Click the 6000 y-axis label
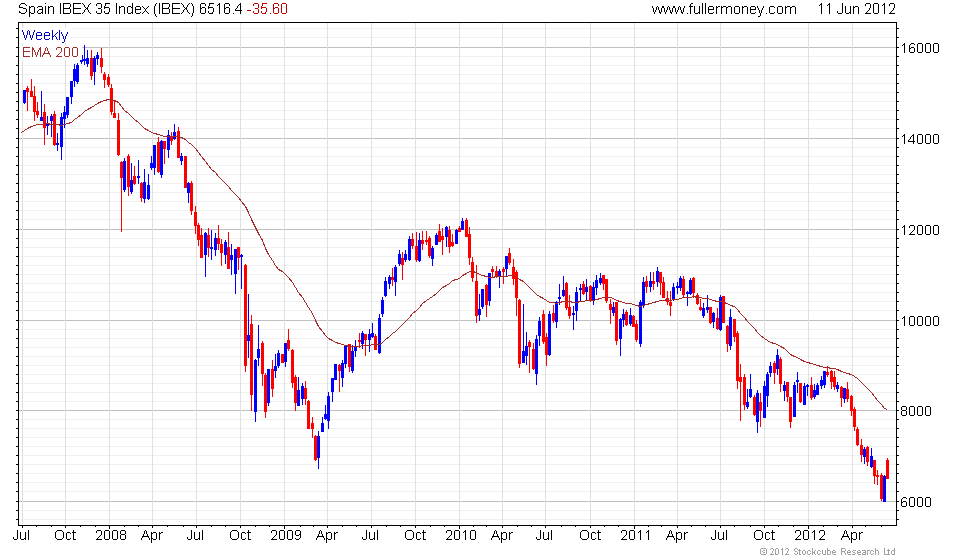Image resolution: width=980 pixels, height=560 pixels. 916,502
